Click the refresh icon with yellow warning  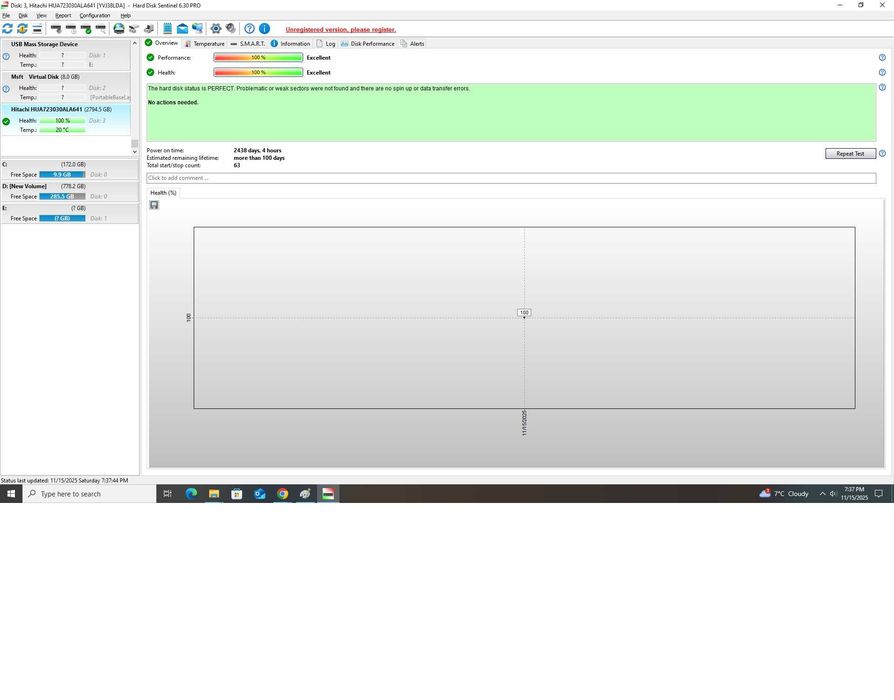pyautogui.click(x=22, y=29)
